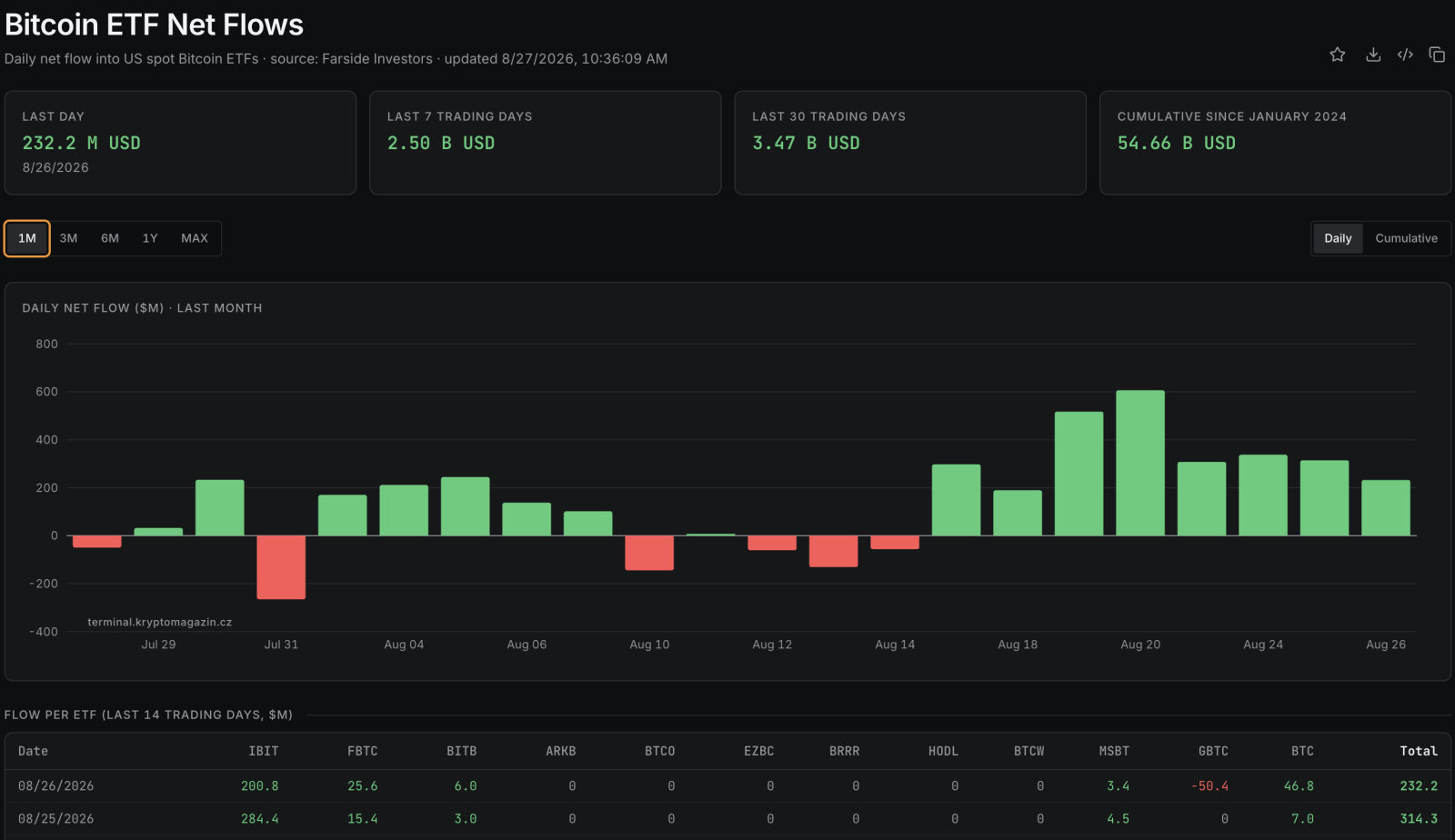Click terminal.kryptomagazin.cz watermark link
This screenshot has height=840, width=1455.
[159, 622]
